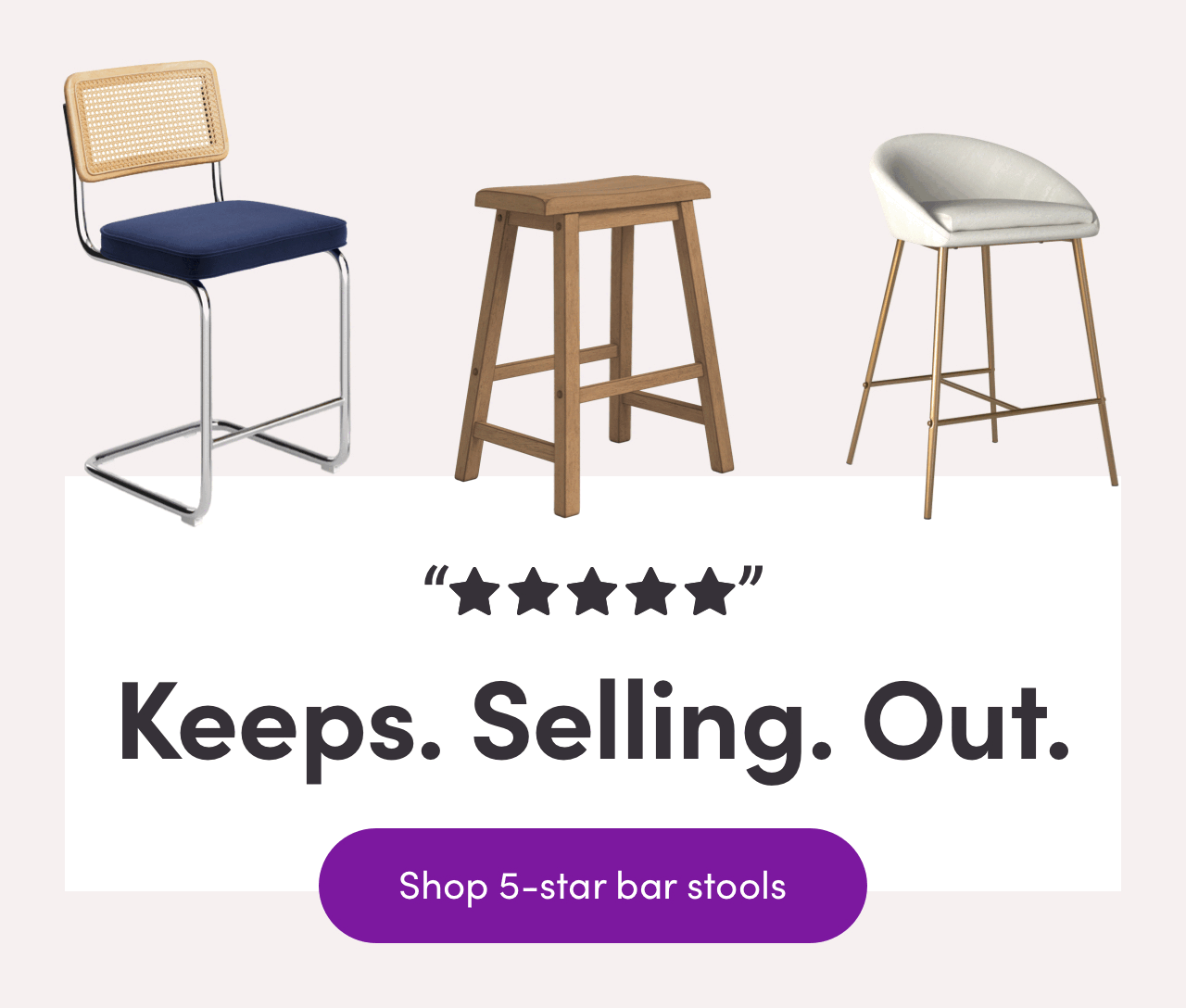1186x1008 pixels.
Task: Select the white upholstered gold-leg stool
Action: click(984, 326)
